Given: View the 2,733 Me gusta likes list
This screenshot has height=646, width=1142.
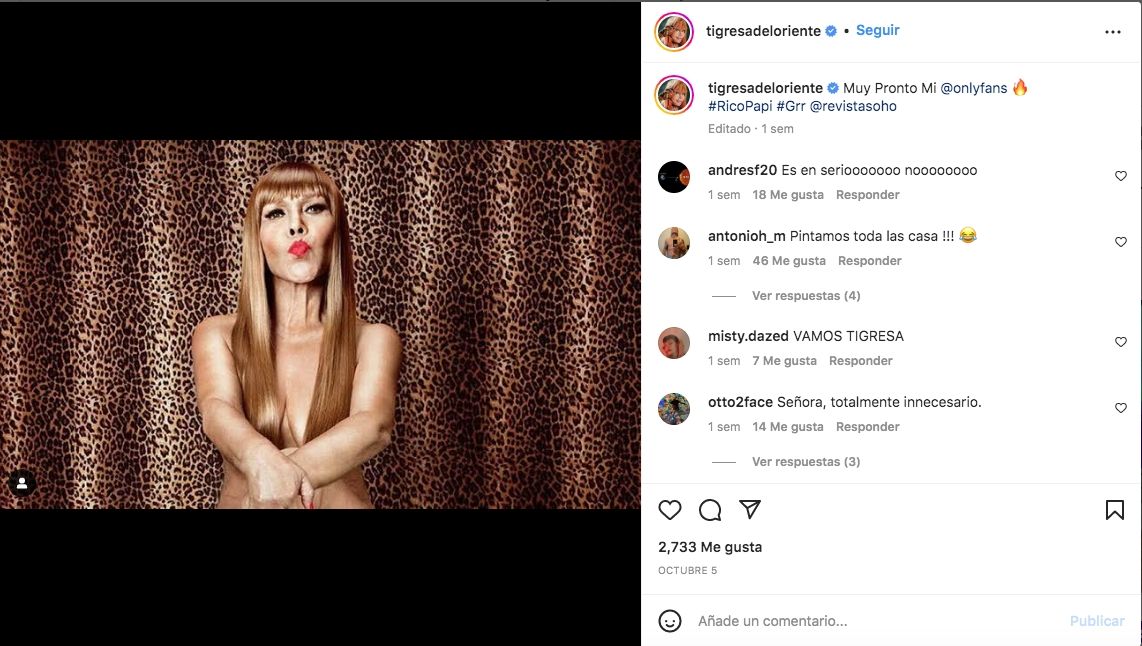Looking at the screenshot, I should click(710, 547).
